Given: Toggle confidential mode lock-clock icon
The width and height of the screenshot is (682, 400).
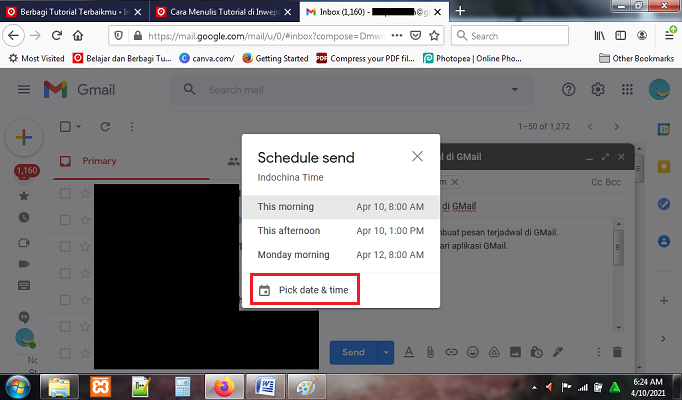Looking at the screenshot, I should click(x=536, y=352).
